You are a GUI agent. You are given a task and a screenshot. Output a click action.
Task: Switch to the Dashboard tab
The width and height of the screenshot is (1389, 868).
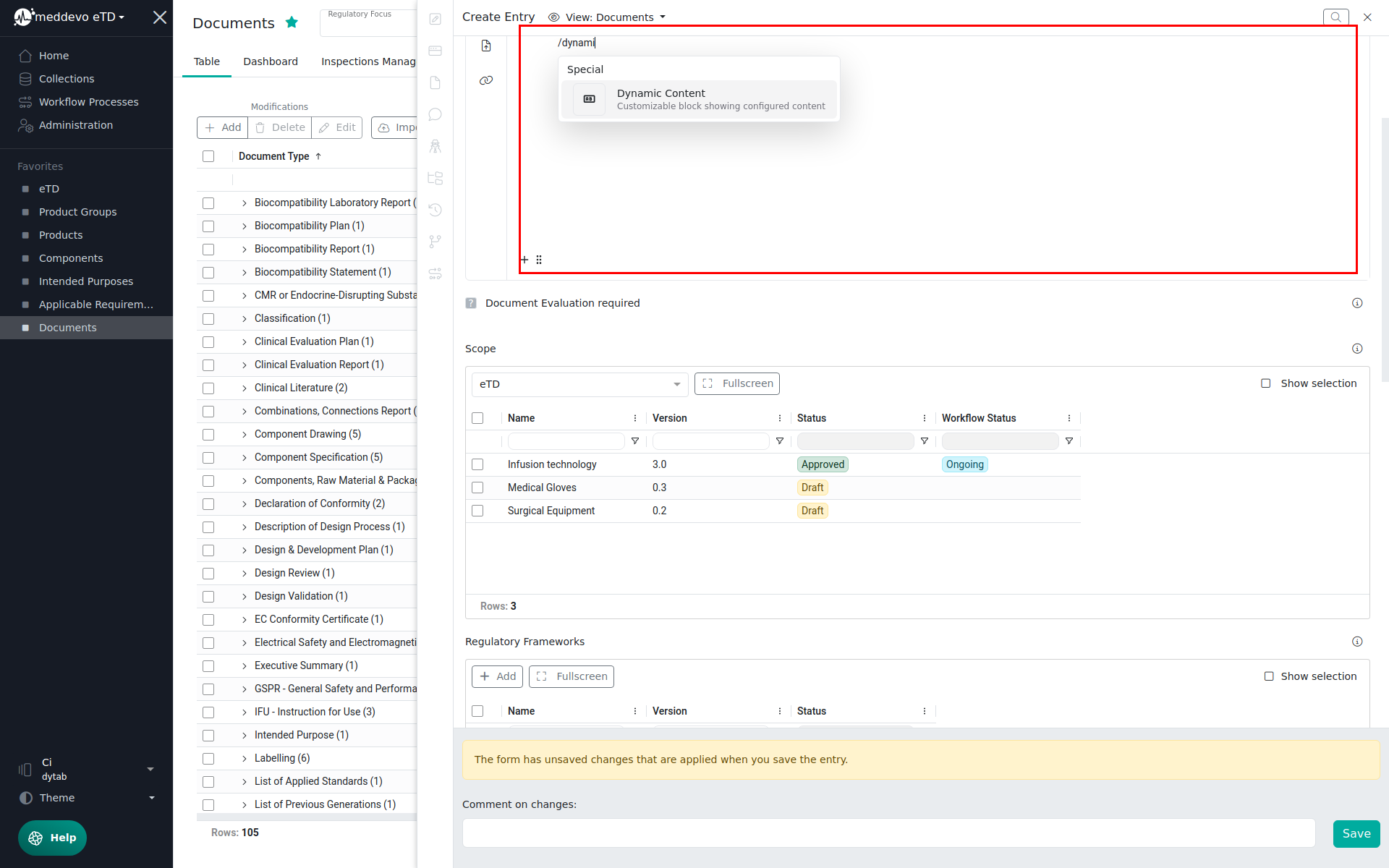pos(271,61)
